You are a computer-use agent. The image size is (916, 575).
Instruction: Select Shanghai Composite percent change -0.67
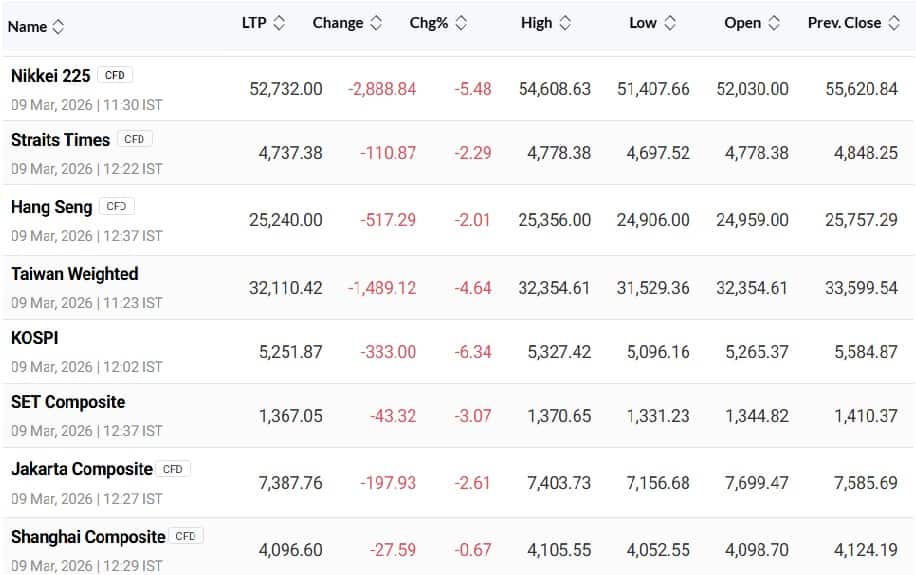(473, 550)
